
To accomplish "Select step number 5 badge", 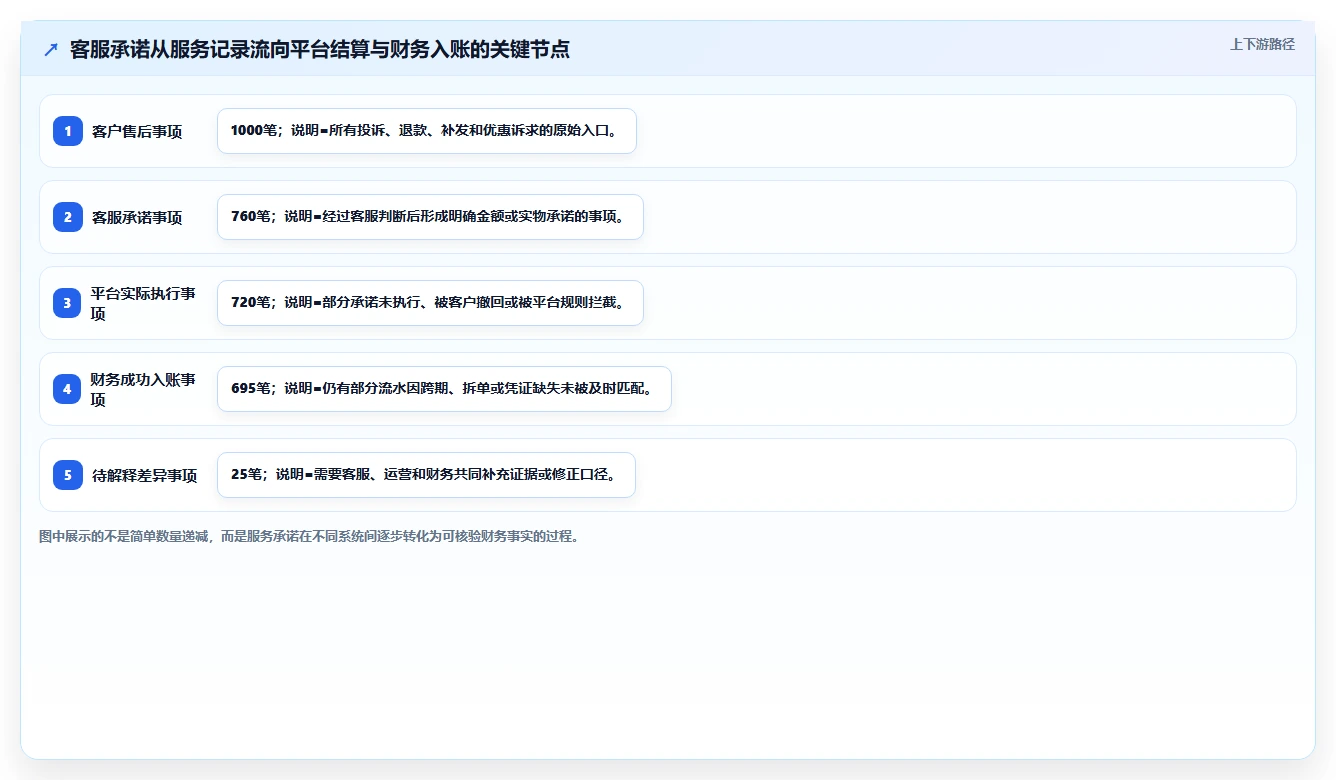I will [68, 475].
